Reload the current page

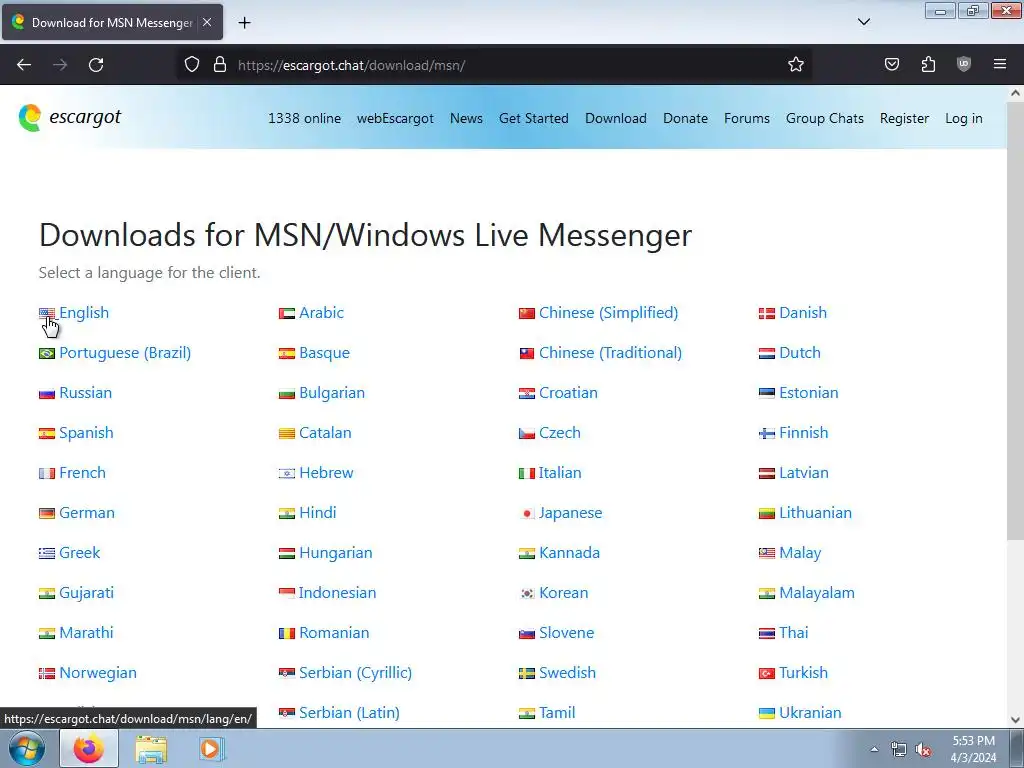[x=96, y=65]
